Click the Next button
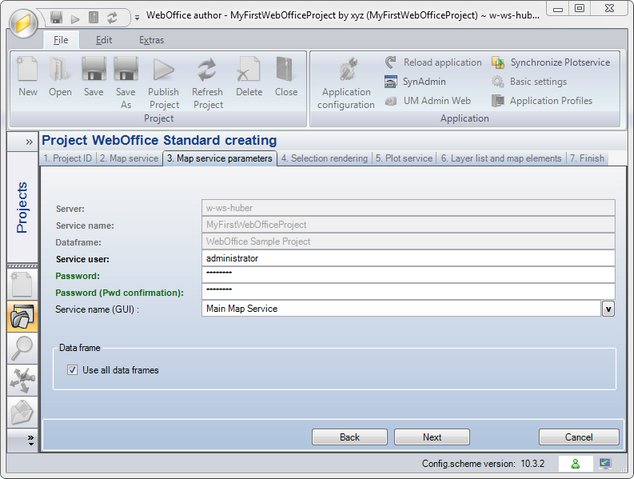Image resolution: width=634 pixels, height=479 pixels. [x=432, y=437]
